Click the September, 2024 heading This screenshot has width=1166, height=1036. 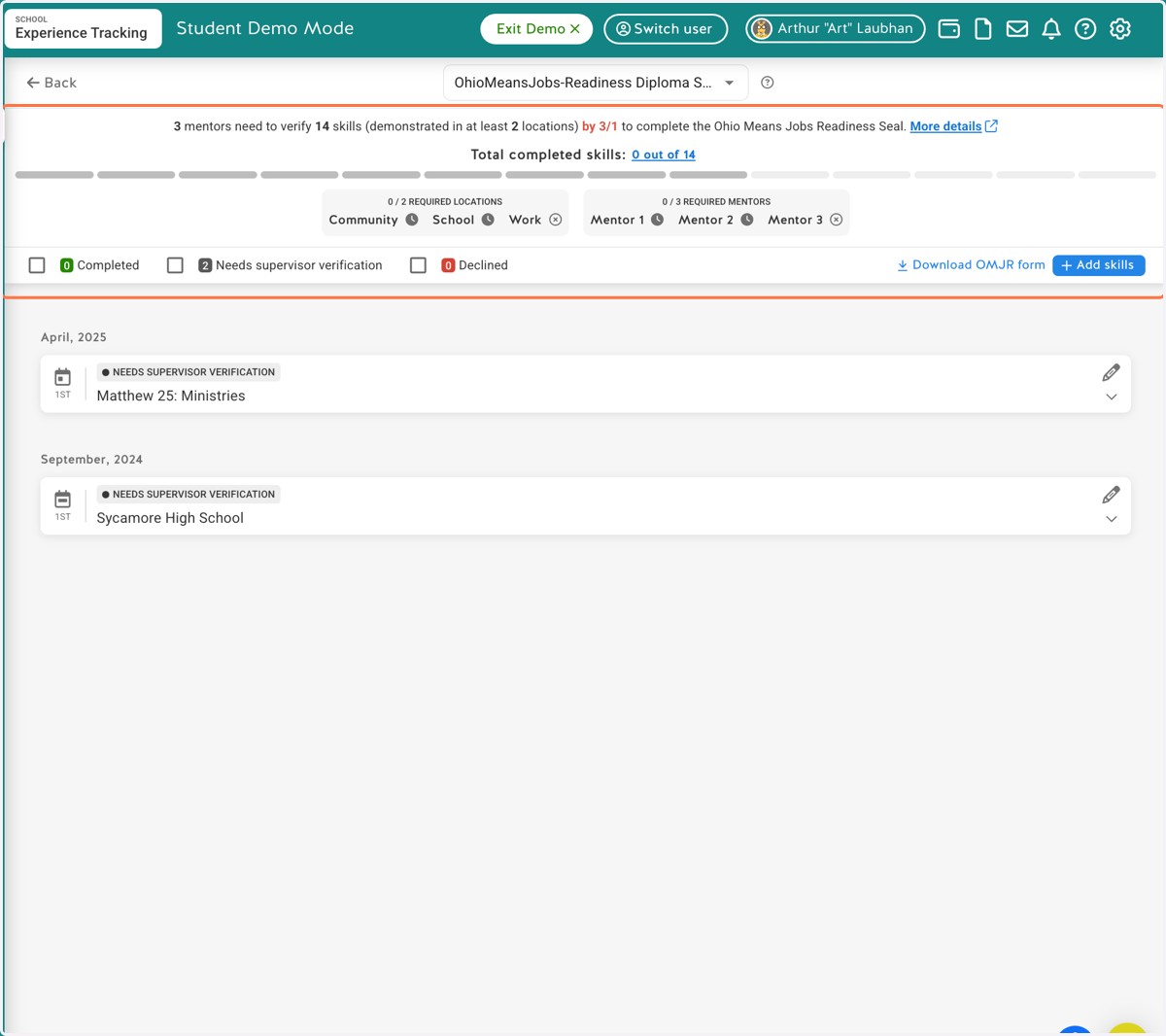(x=91, y=460)
